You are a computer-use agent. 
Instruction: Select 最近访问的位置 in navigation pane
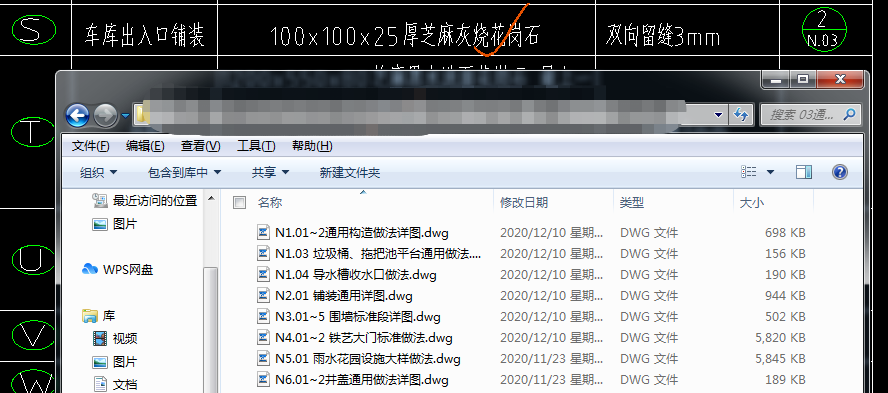[x=144, y=200]
